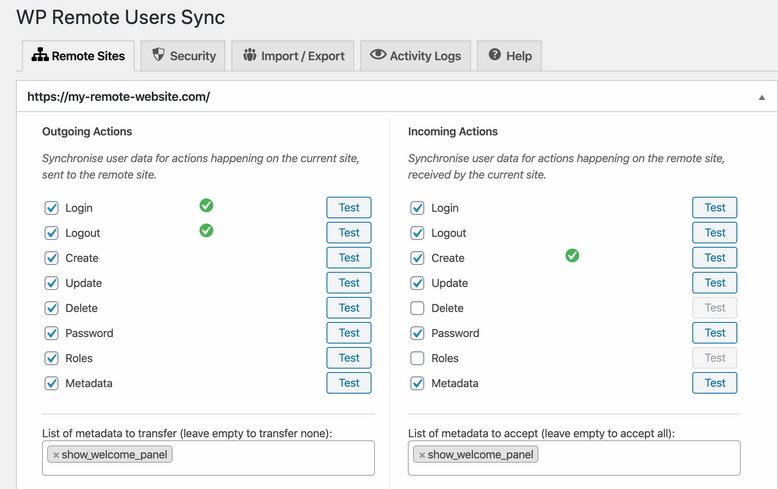Screen dimensions: 778x489
Task: Uncheck incoming Login checkbox
Action: 417,208
